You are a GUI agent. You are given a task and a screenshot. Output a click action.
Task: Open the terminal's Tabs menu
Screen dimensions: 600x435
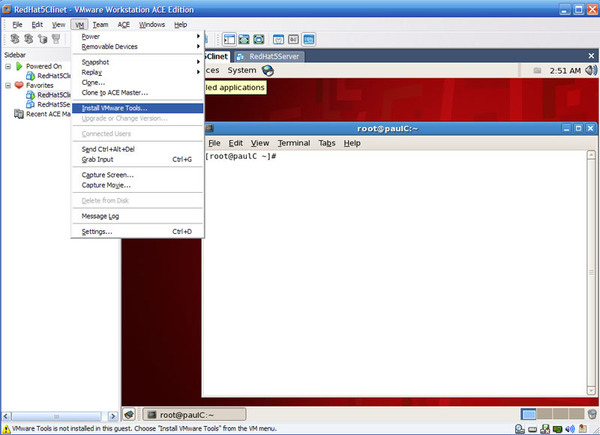(327, 143)
